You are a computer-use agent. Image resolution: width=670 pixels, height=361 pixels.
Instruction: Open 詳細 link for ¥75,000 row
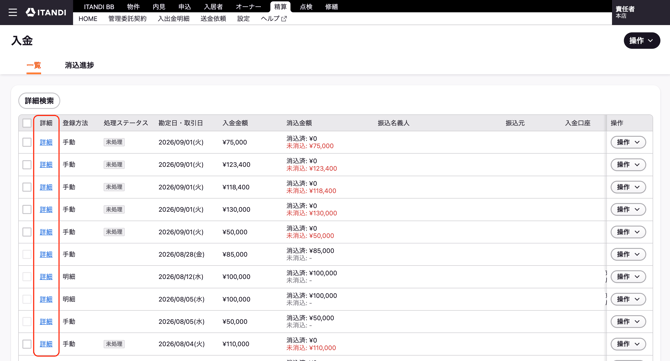point(46,142)
